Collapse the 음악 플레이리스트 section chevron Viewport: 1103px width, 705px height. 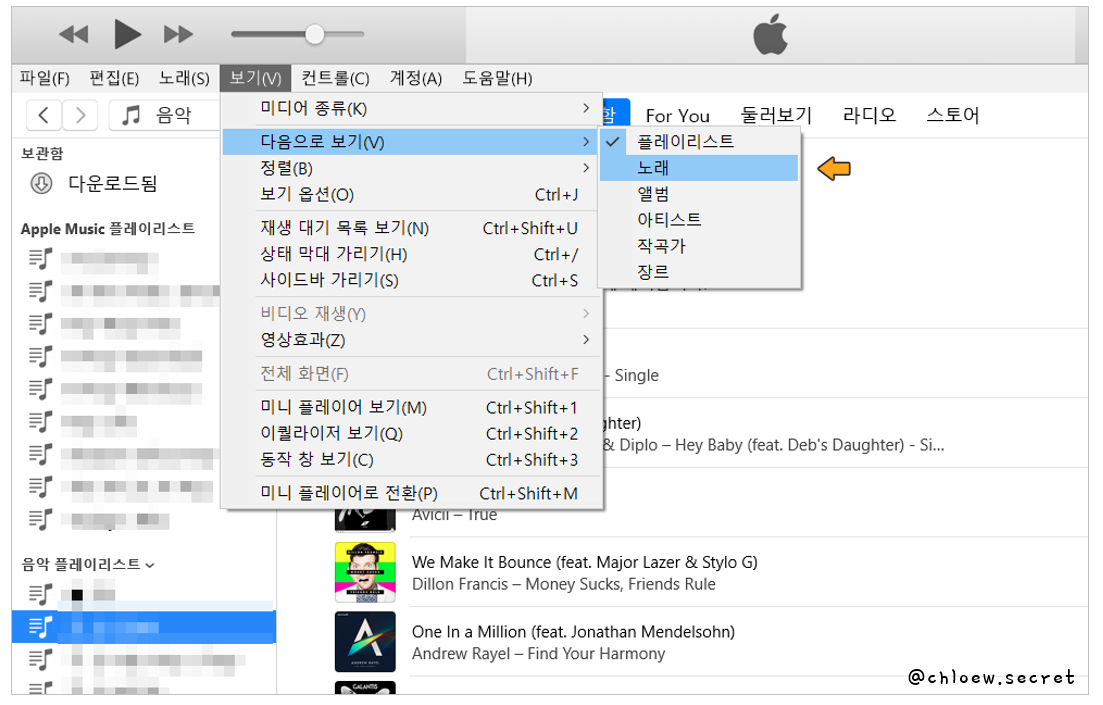(x=150, y=565)
